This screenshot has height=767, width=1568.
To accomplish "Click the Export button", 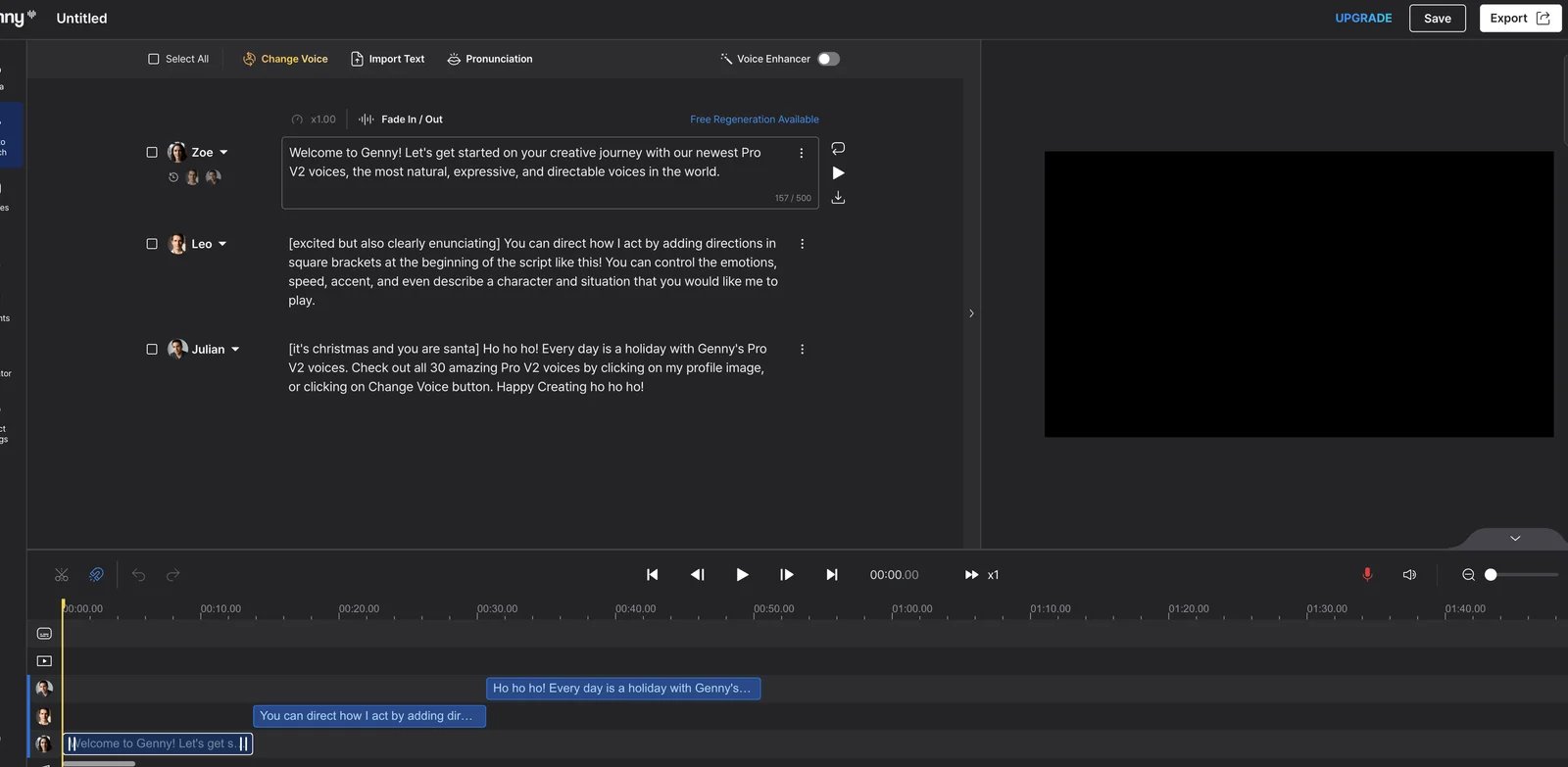I will click(1520, 18).
